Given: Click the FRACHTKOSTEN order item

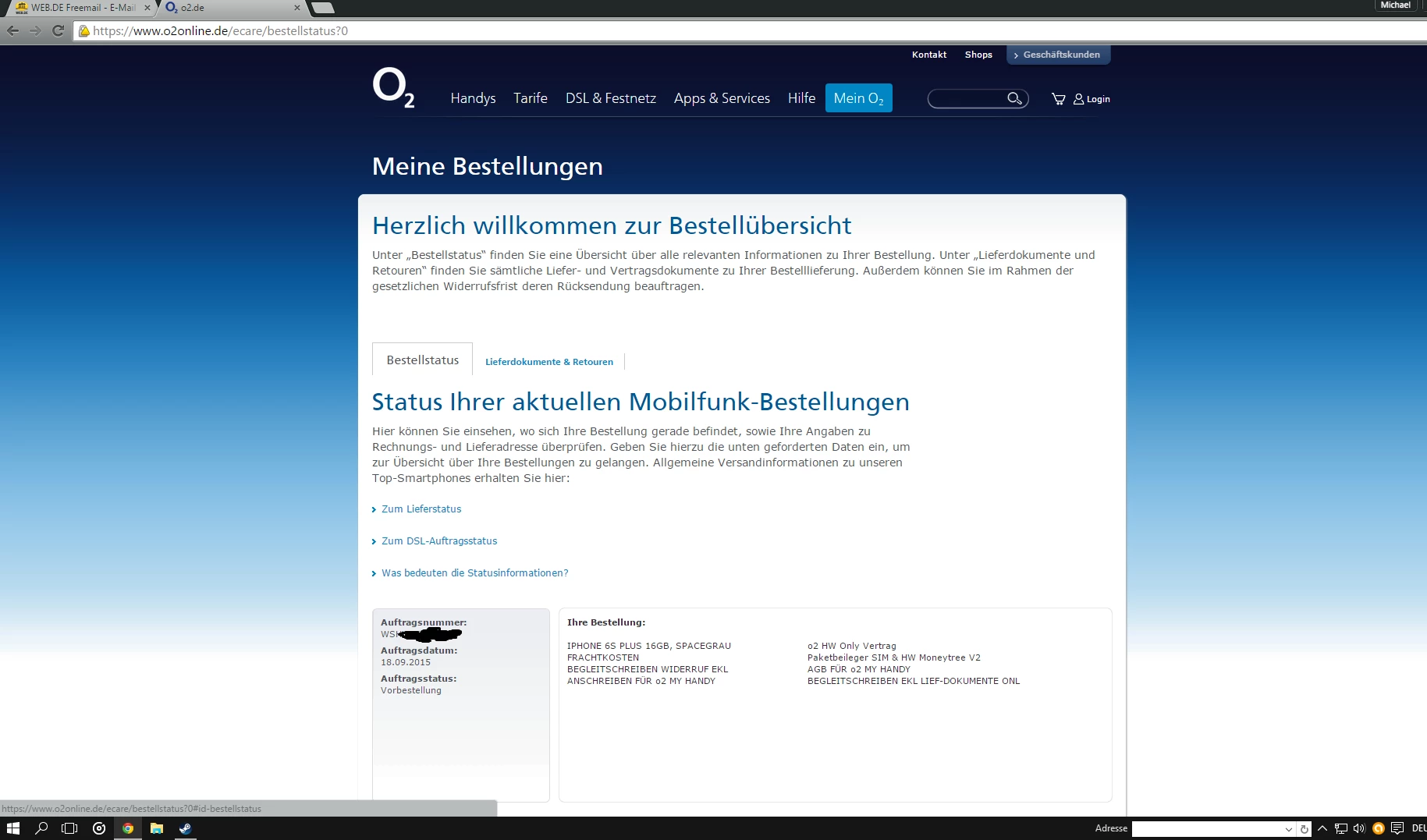Looking at the screenshot, I should [x=603, y=657].
